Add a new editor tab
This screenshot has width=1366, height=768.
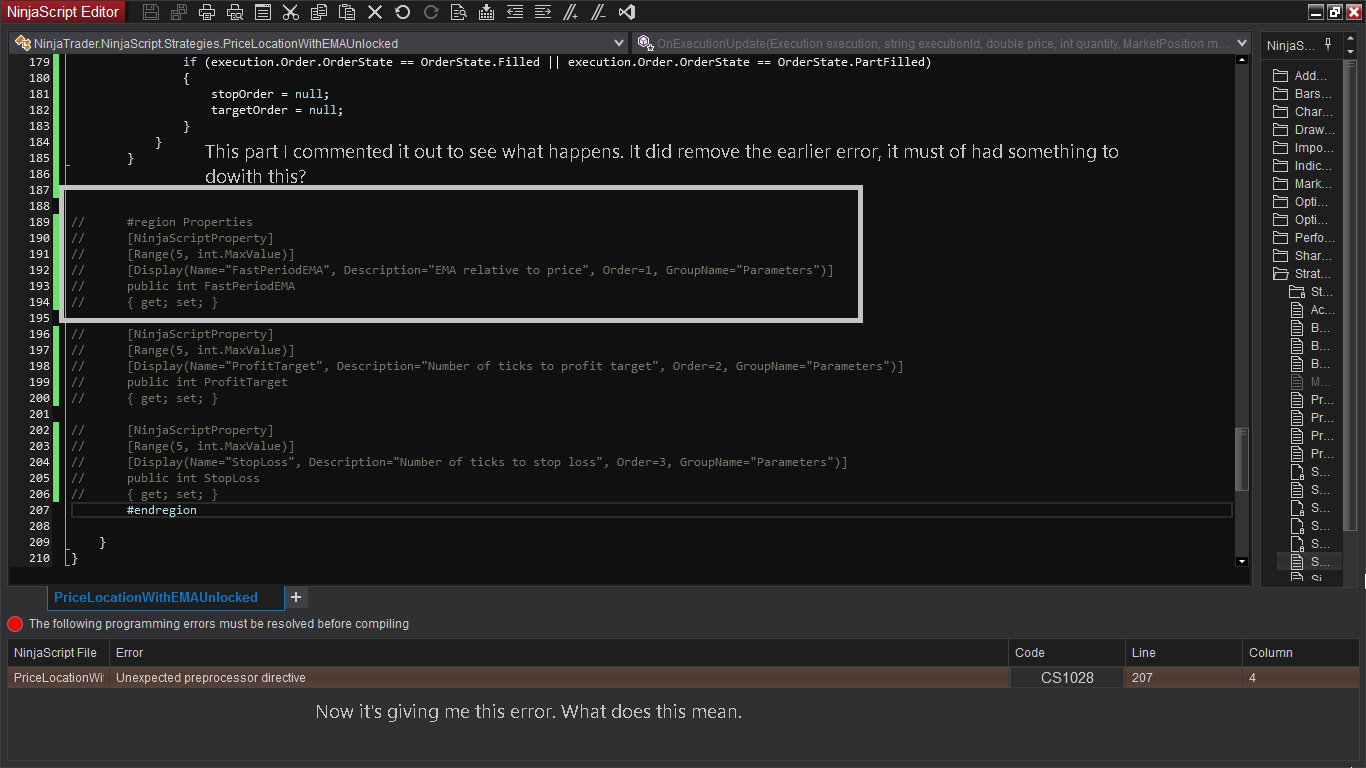pos(296,597)
